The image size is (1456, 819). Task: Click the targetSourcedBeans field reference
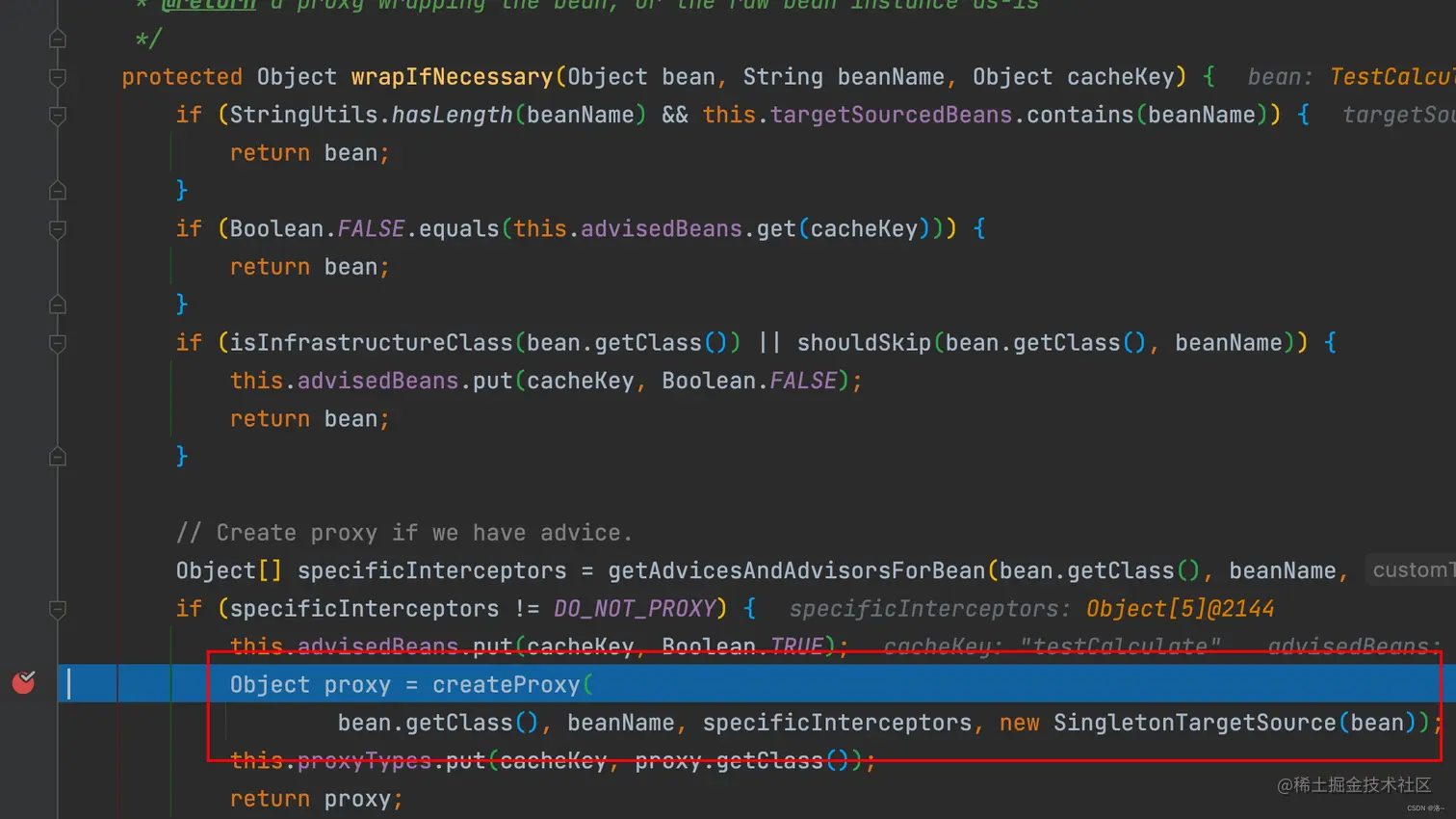pyautogui.click(x=891, y=115)
